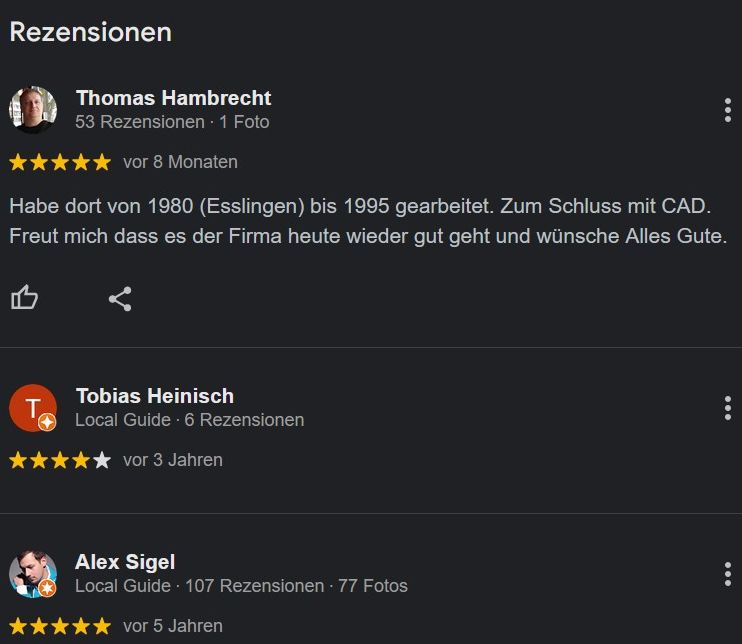Open the Thomas Hambrecht reviewer name link
Viewport: 742px width, 644px height.
pyautogui.click(x=174, y=98)
